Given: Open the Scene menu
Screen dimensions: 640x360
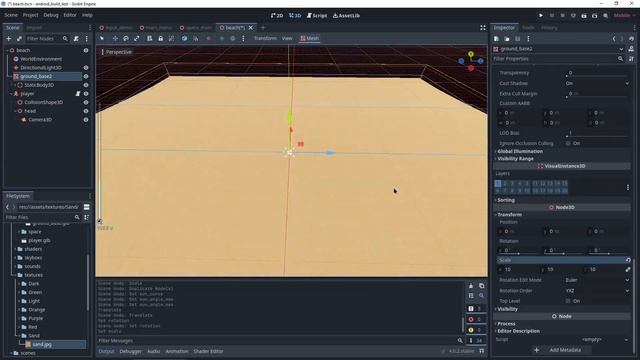Looking at the screenshot, I should click(11, 15).
